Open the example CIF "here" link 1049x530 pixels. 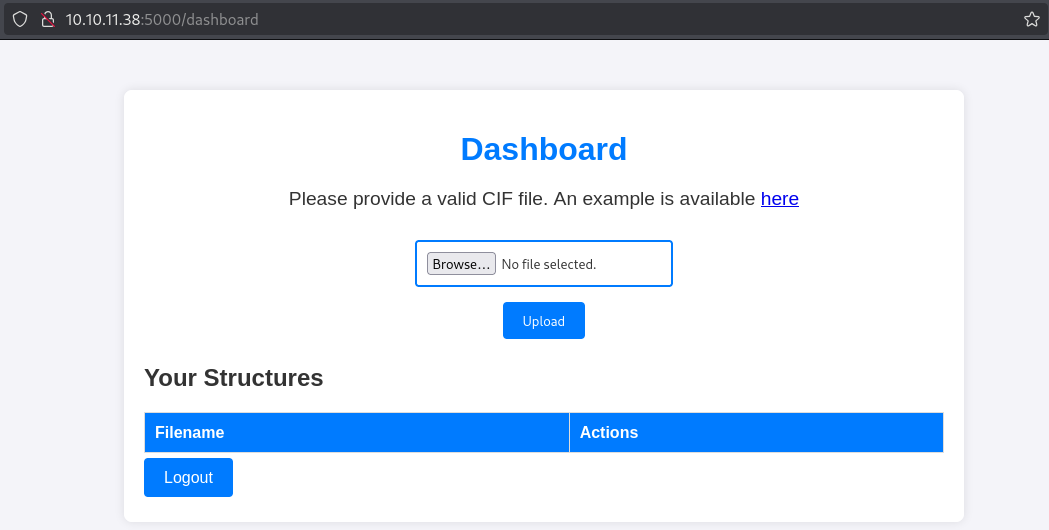[779, 199]
